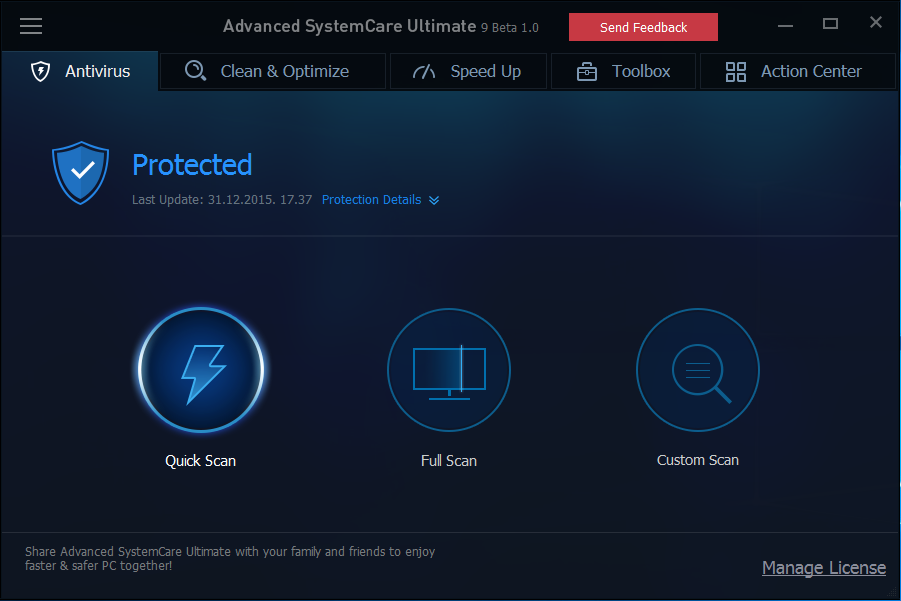This screenshot has width=901, height=601.
Task: Click the Clean & Optimize magnifier icon
Action: (195, 71)
